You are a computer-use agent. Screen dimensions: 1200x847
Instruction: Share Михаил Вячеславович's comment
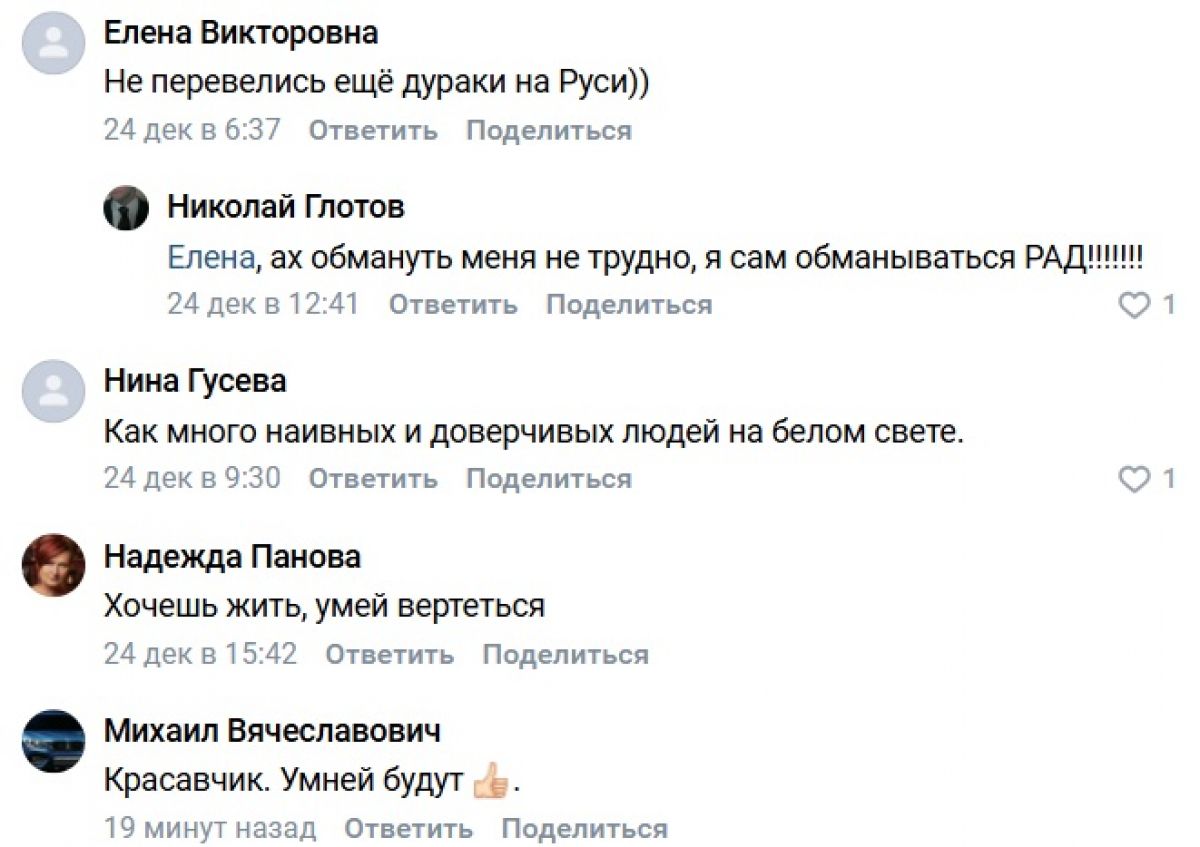click(584, 829)
